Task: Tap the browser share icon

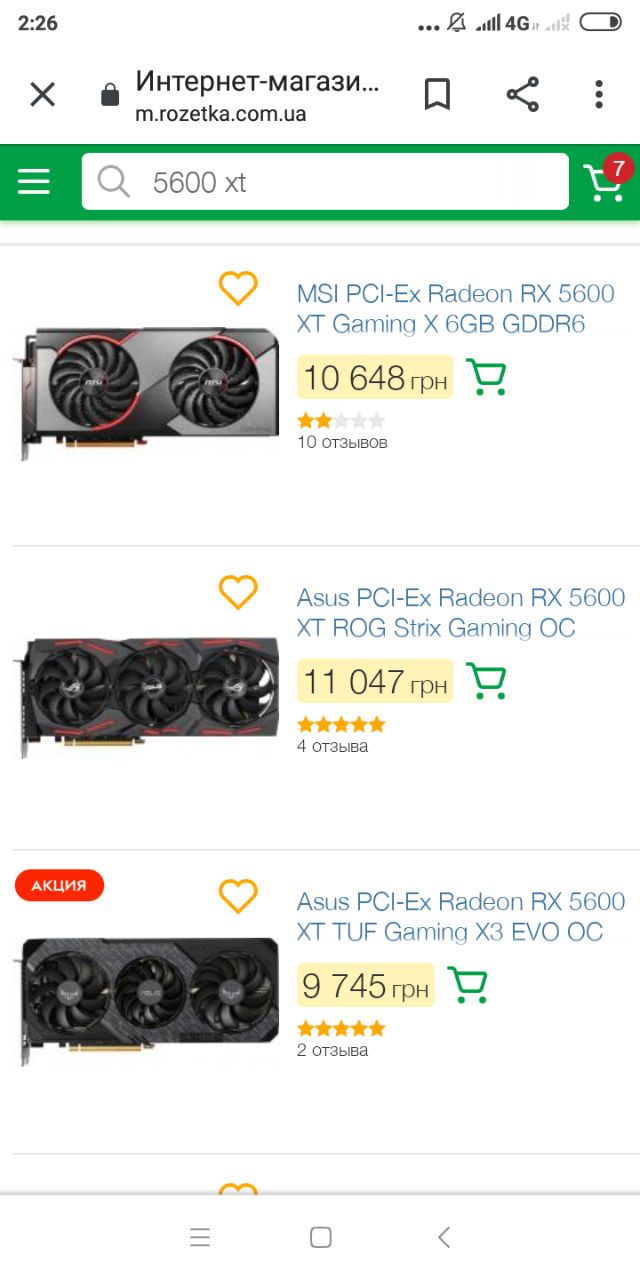Action: point(522,95)
